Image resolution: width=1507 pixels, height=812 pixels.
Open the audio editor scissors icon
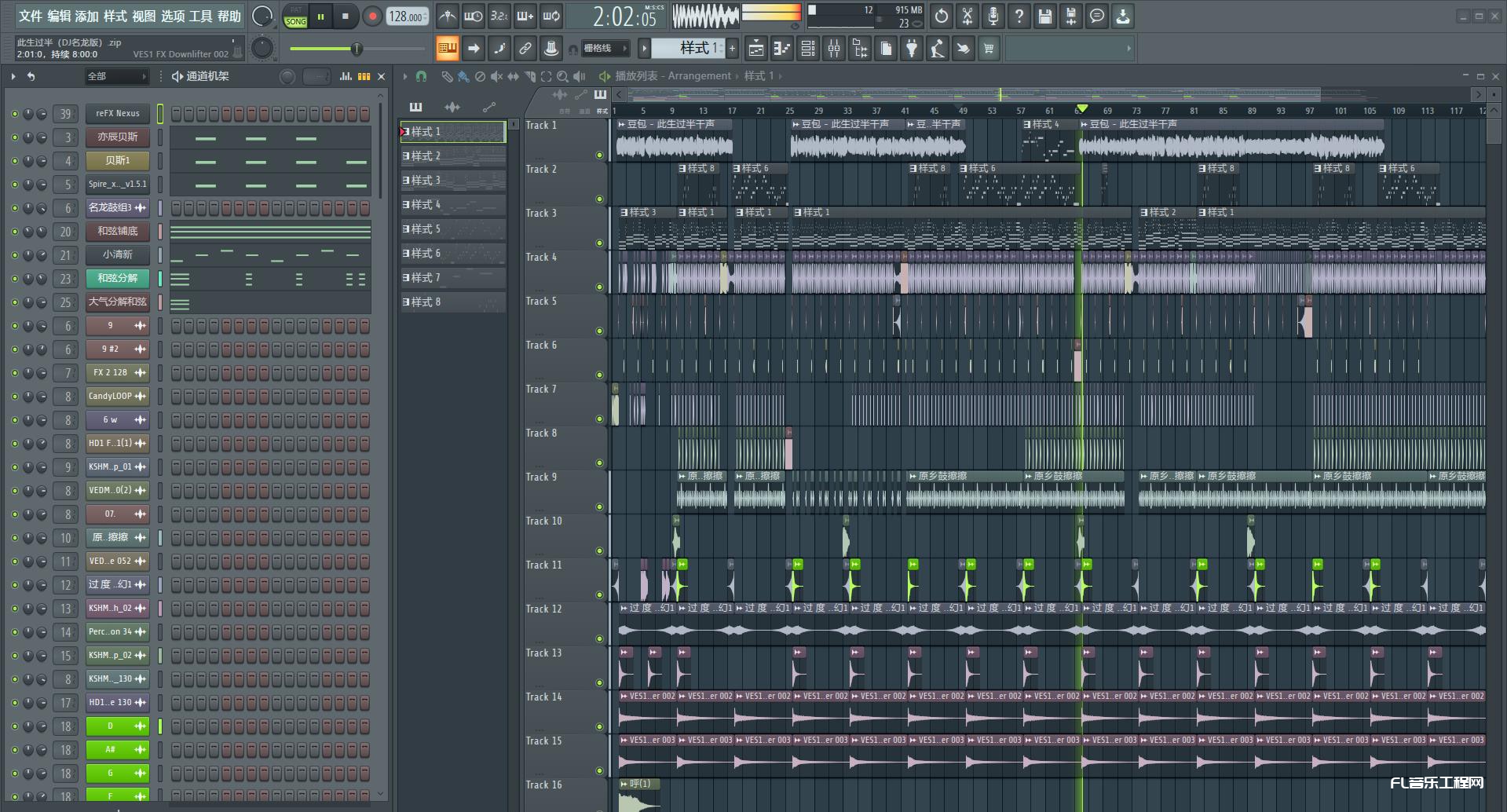click(967, 16)
